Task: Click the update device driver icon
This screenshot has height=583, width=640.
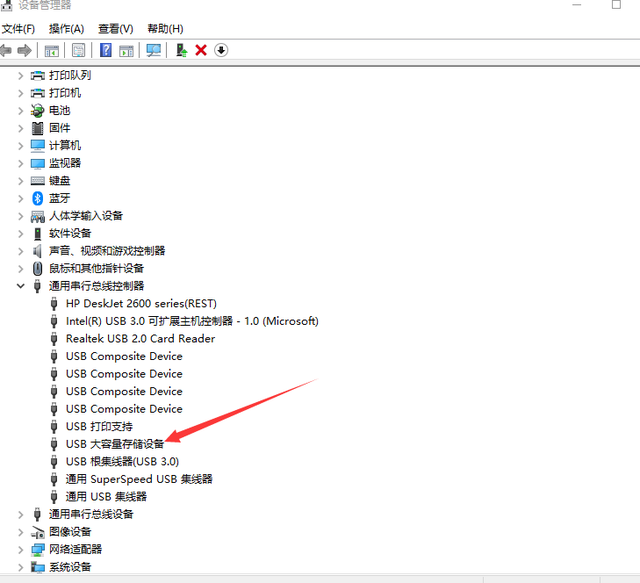Action: click(x=181, y=50)
